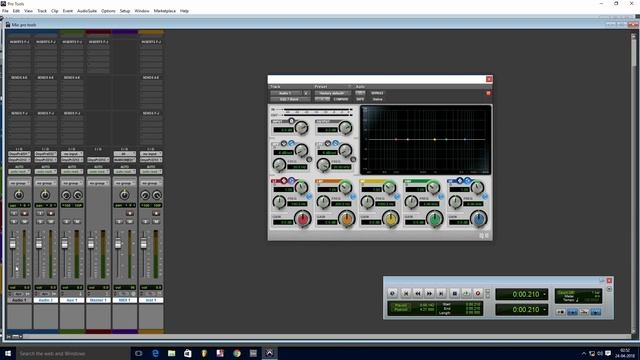This screenshot has height=360, width=640.
Task: Toggle the Tempo Ruler Enable conductor button
Action: (x=596, y=312)
